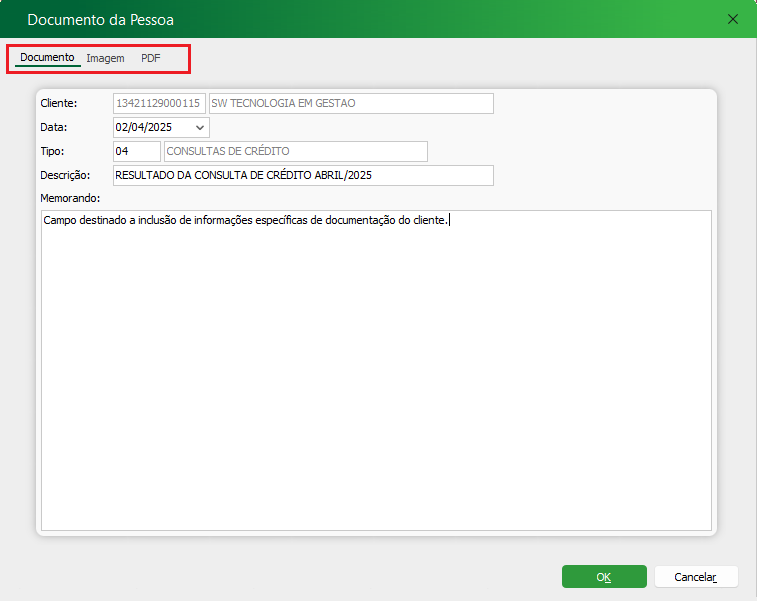Click into the Descrição text field

303,176
